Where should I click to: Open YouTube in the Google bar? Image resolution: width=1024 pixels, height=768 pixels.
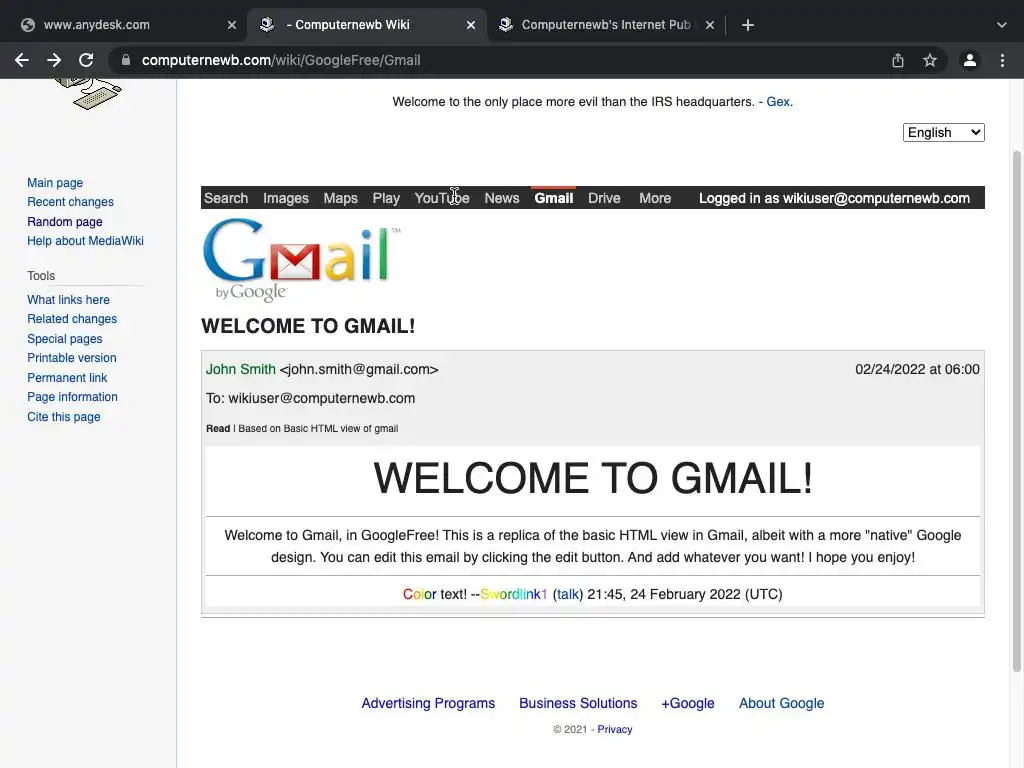(x=442, y=198)
